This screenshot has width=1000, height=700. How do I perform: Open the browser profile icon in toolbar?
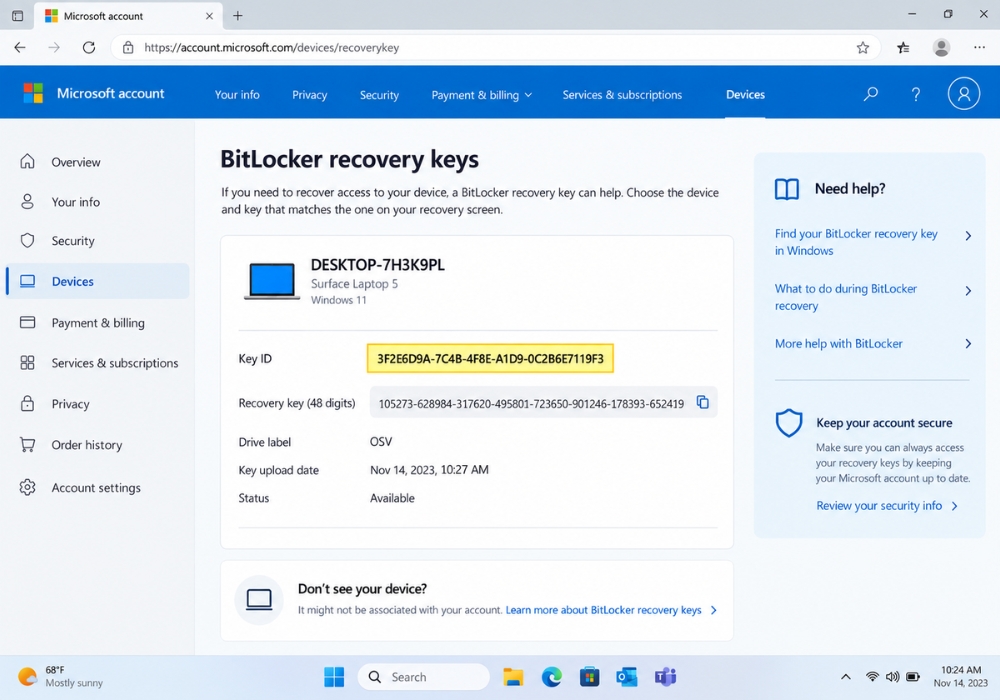pyautogui.click(x=941, y=48)
